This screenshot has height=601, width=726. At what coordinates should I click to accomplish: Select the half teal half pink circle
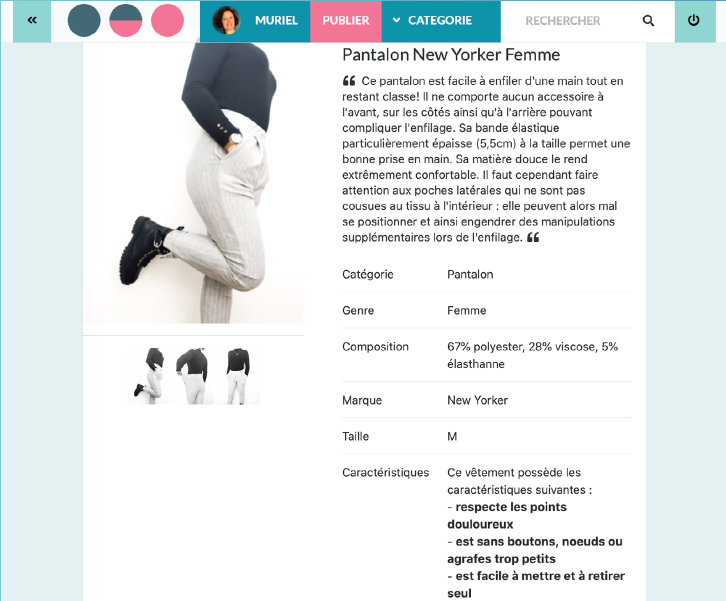click(125, 20)
